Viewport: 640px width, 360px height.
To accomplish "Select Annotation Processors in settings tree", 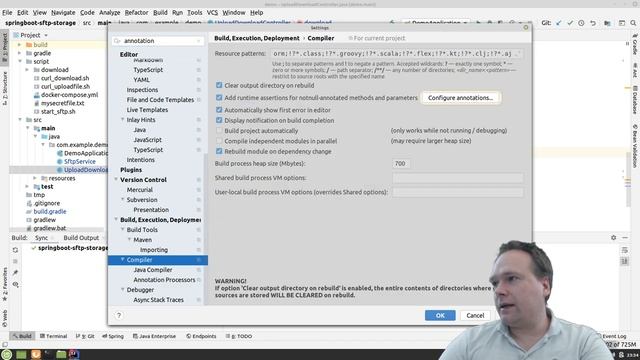I will pyautogui.click(x=164, y=280).
